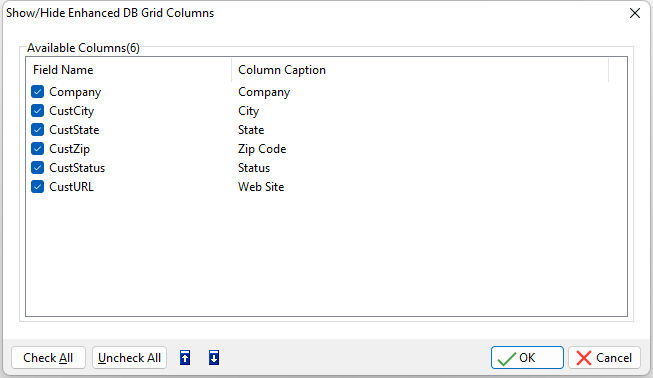Click the Field Name column header
Viewport: 653px width, 378px height.
tap(129, 70)
